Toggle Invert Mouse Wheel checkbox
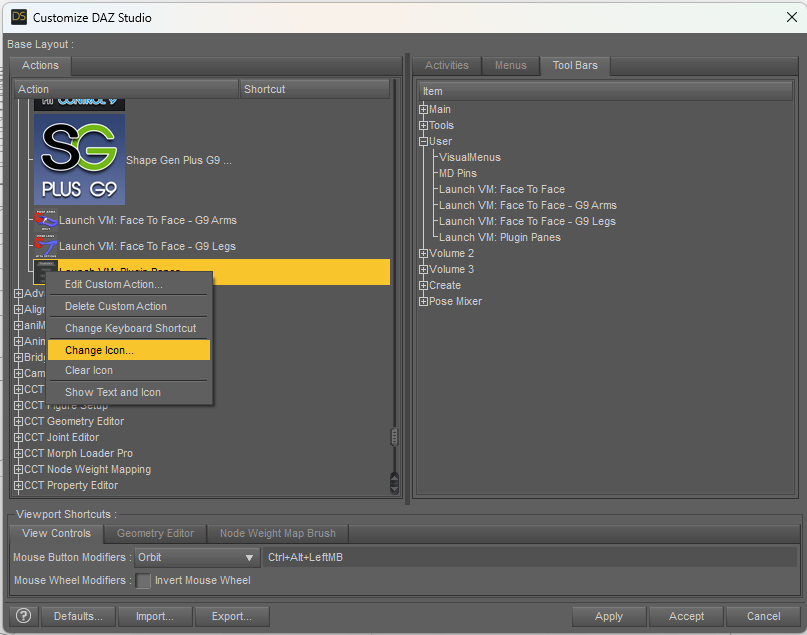807x635 pixels. (143, 580)
